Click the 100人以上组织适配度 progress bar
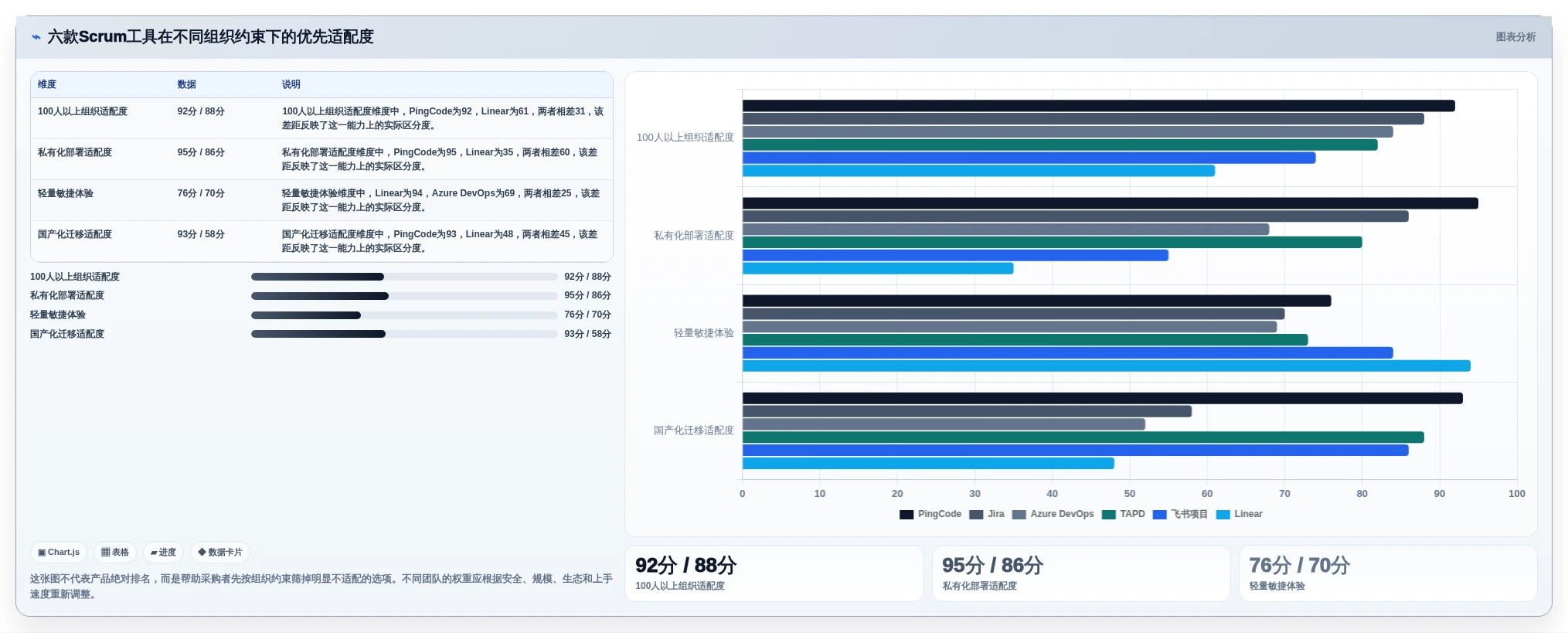1568x633 pixels. click(404, 277)
